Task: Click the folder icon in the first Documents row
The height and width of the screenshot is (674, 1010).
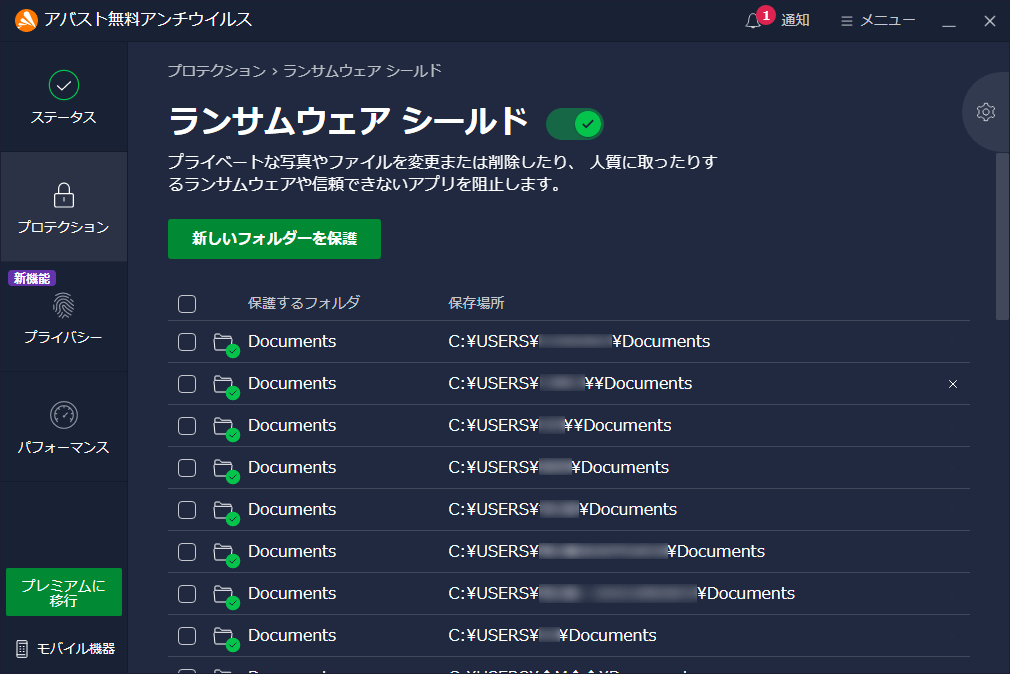Action: click(225, 343)
